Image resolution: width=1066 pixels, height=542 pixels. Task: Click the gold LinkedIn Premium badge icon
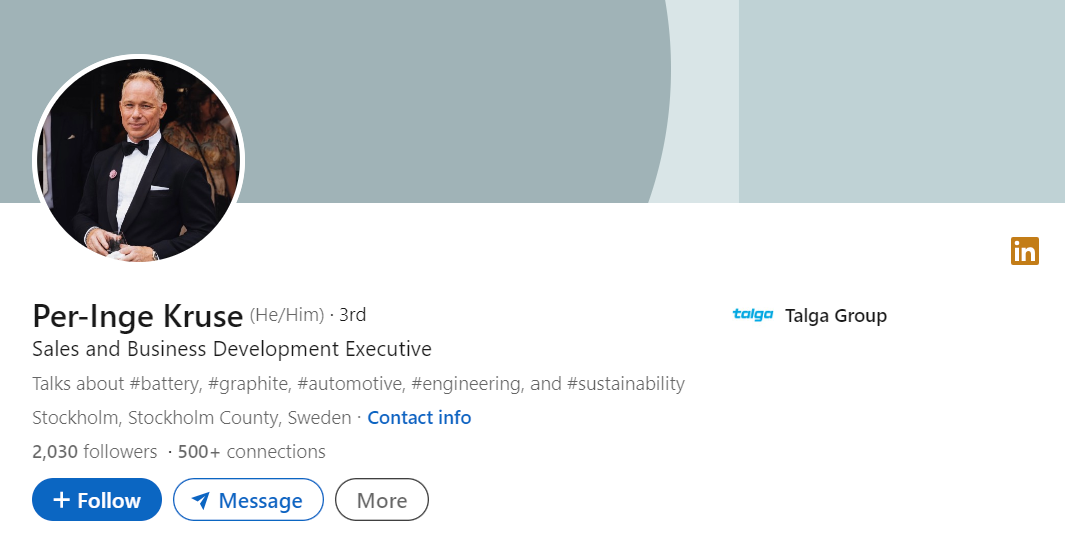coord(1025,251)
